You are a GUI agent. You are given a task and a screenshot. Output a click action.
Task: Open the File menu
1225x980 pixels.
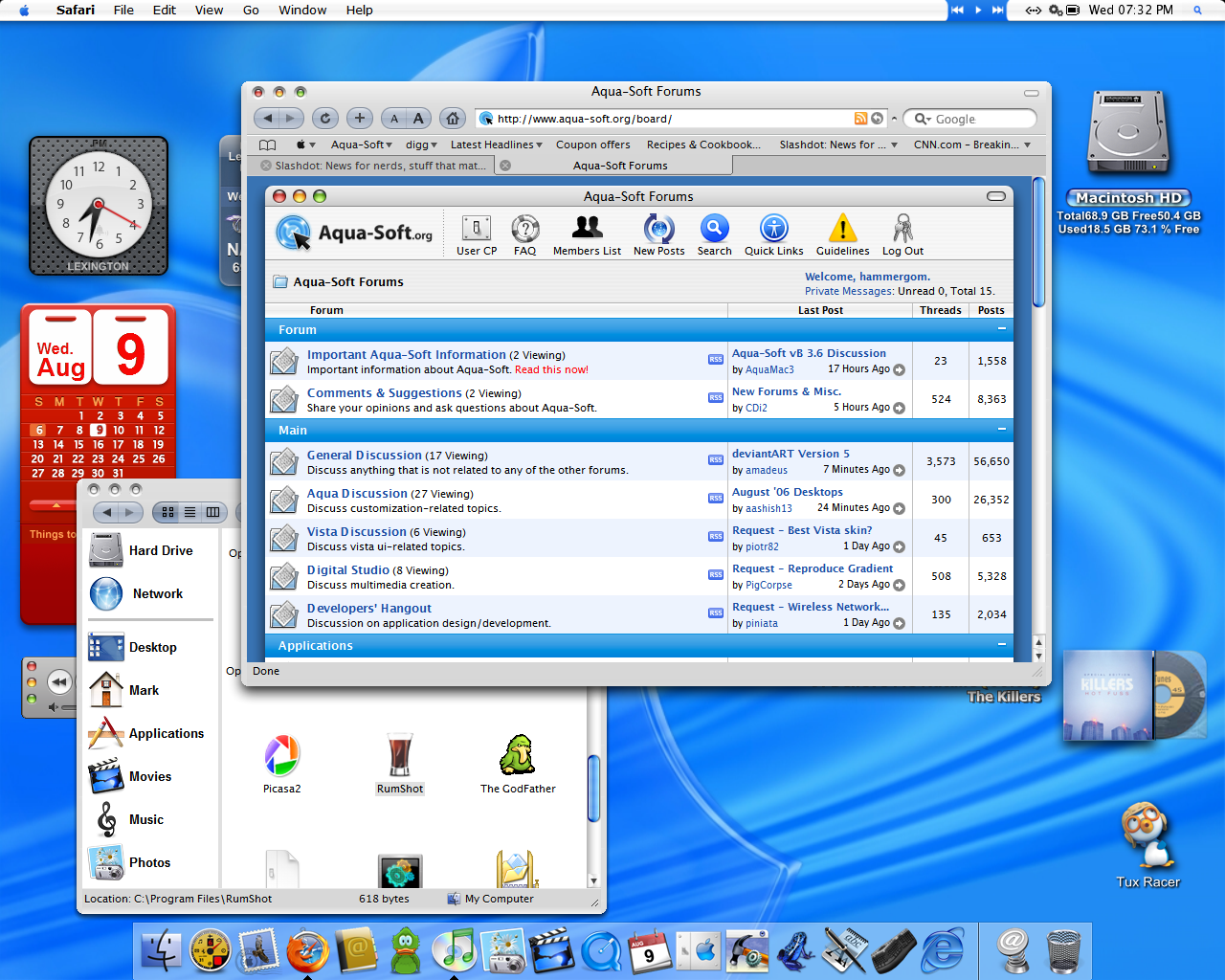coord(123,10)
